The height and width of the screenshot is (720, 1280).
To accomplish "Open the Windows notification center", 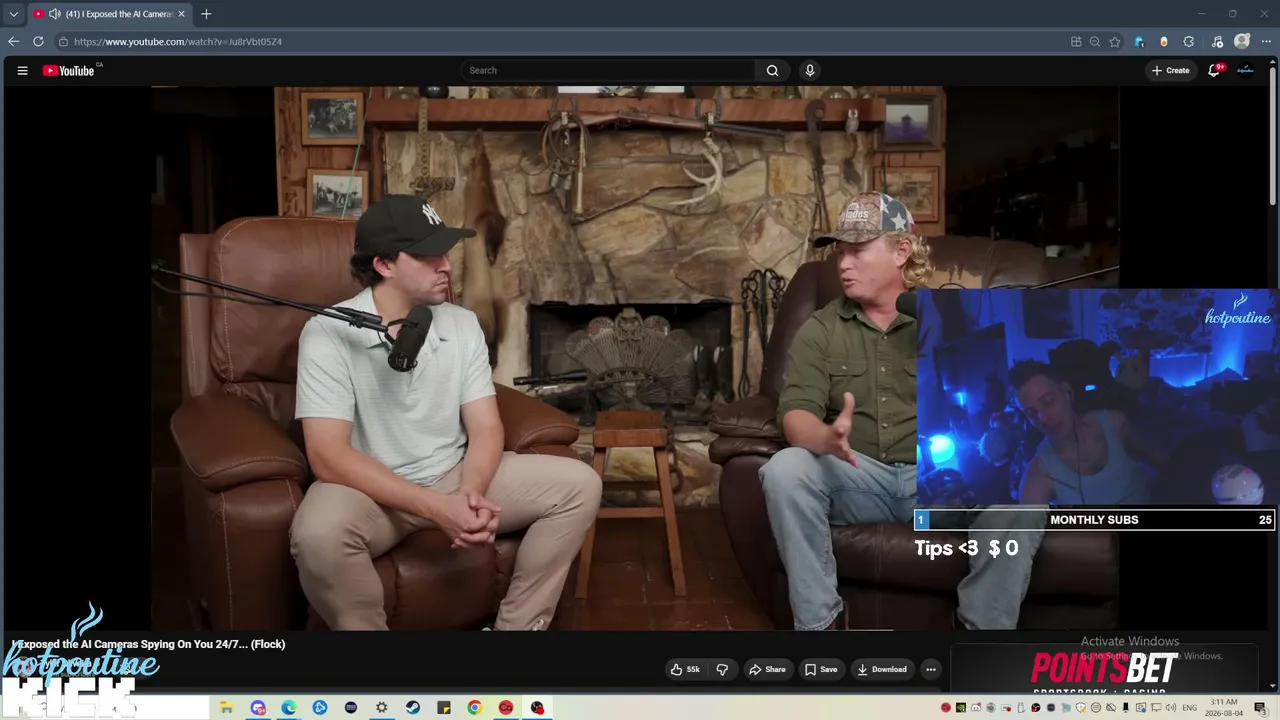I will tap(1260, 708).
